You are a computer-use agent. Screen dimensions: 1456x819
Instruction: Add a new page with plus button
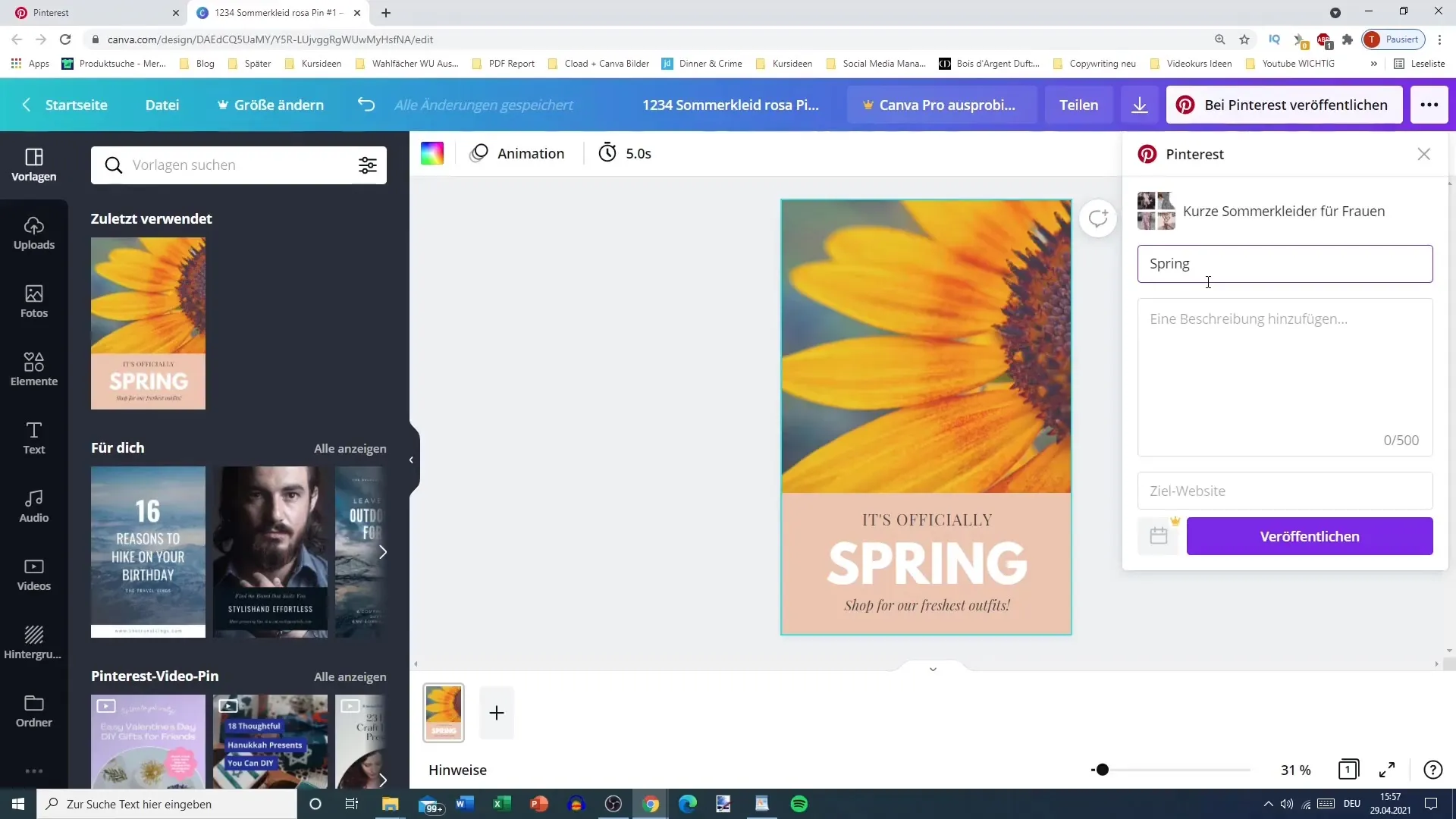tap(497, 713)
